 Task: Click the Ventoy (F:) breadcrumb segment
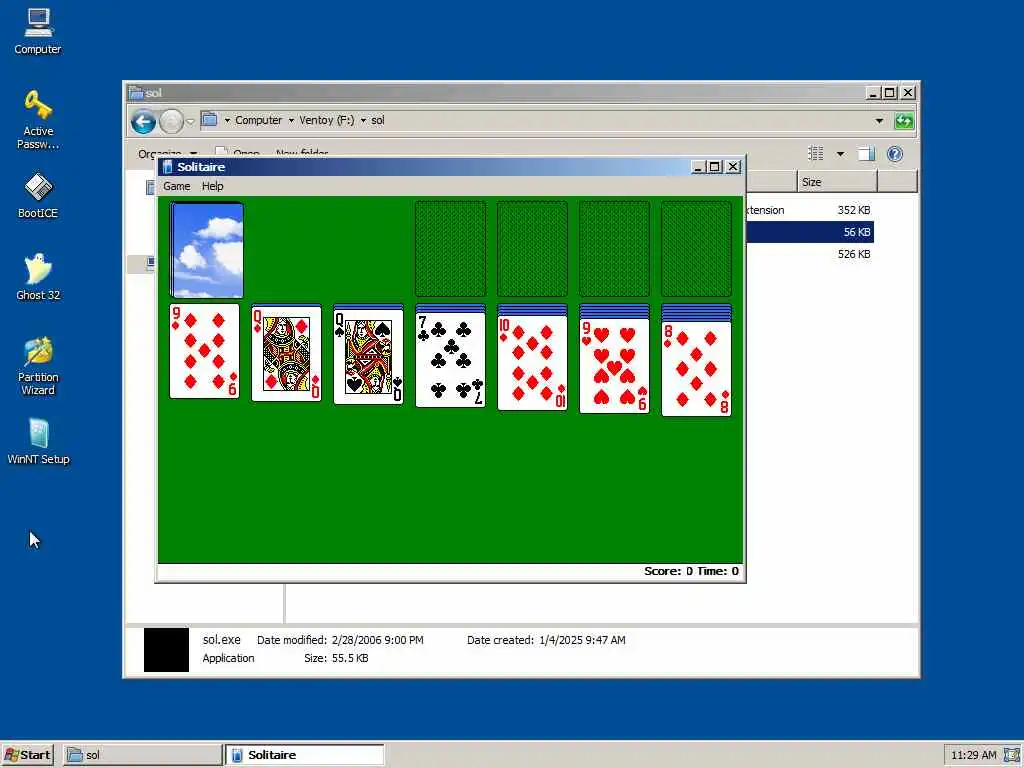327,120
